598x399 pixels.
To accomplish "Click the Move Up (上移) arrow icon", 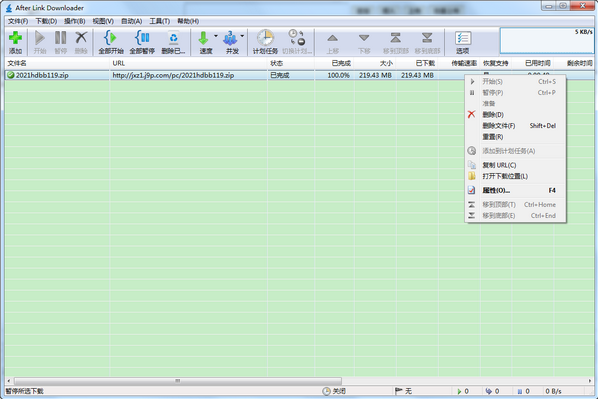I will pos(333,38).
